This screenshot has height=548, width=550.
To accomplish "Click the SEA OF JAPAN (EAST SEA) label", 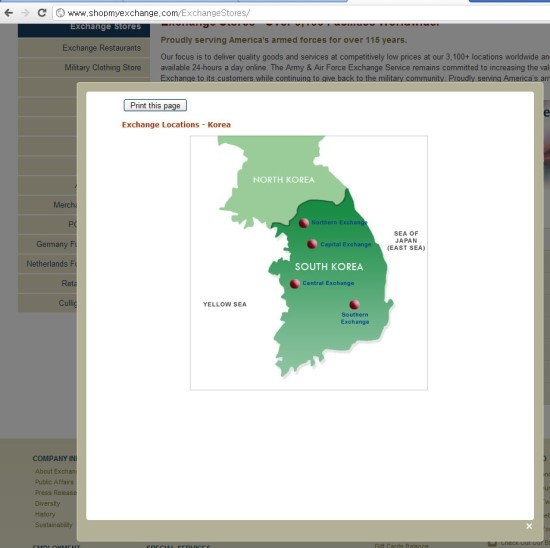I will tap(406, 241).
